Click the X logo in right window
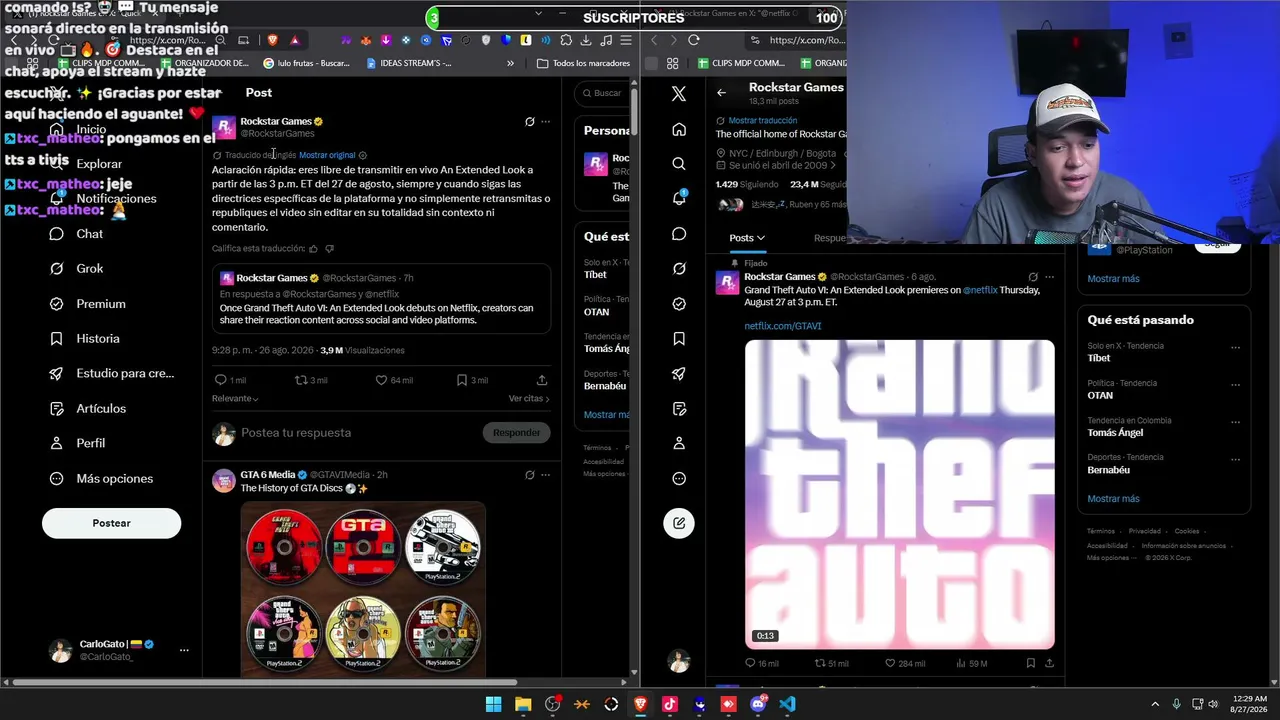The width and height of the screenshot is (1280, 720). [679, 94]
